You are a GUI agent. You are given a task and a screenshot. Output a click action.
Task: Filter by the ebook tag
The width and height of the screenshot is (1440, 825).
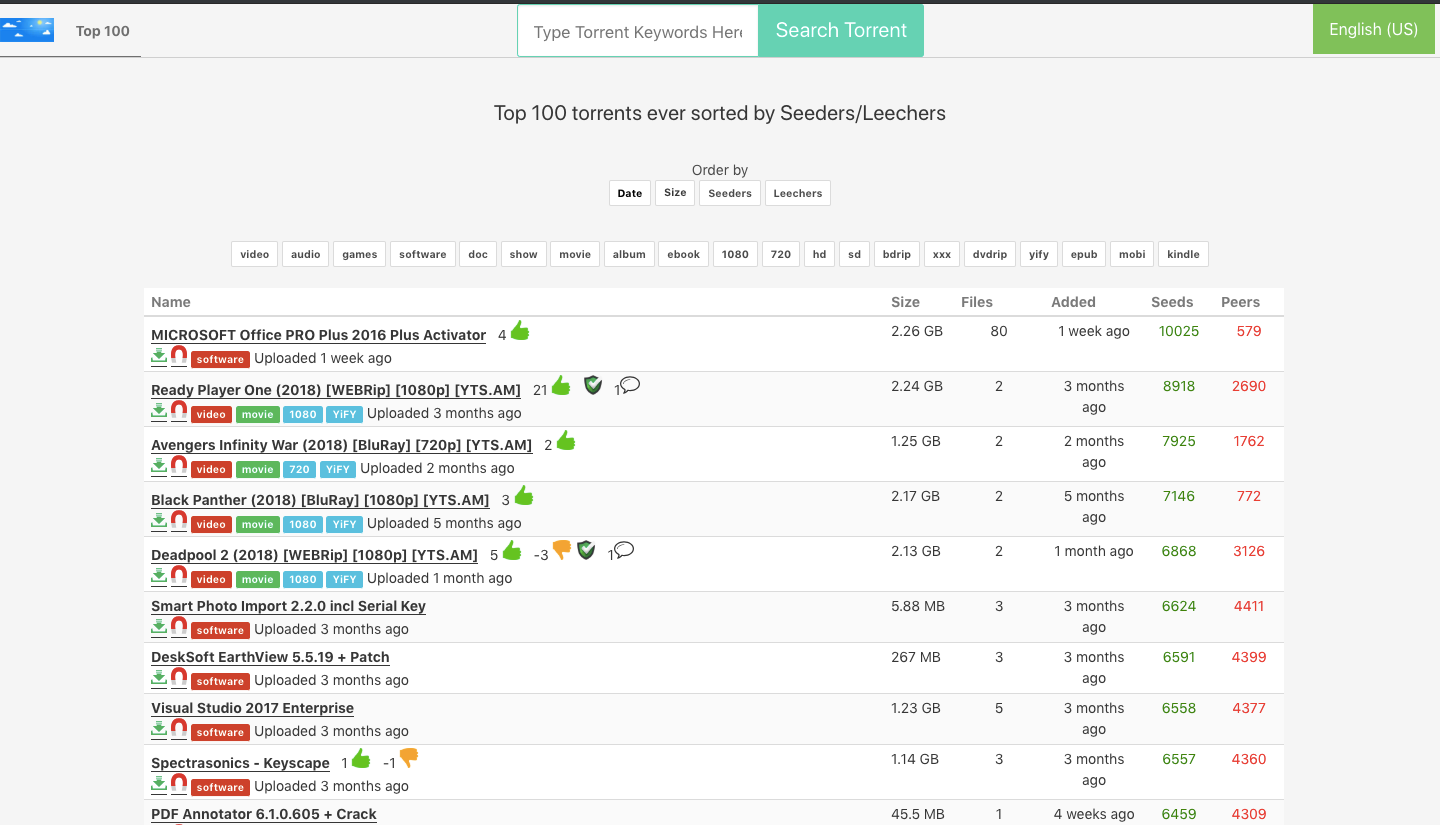(684, 254)
